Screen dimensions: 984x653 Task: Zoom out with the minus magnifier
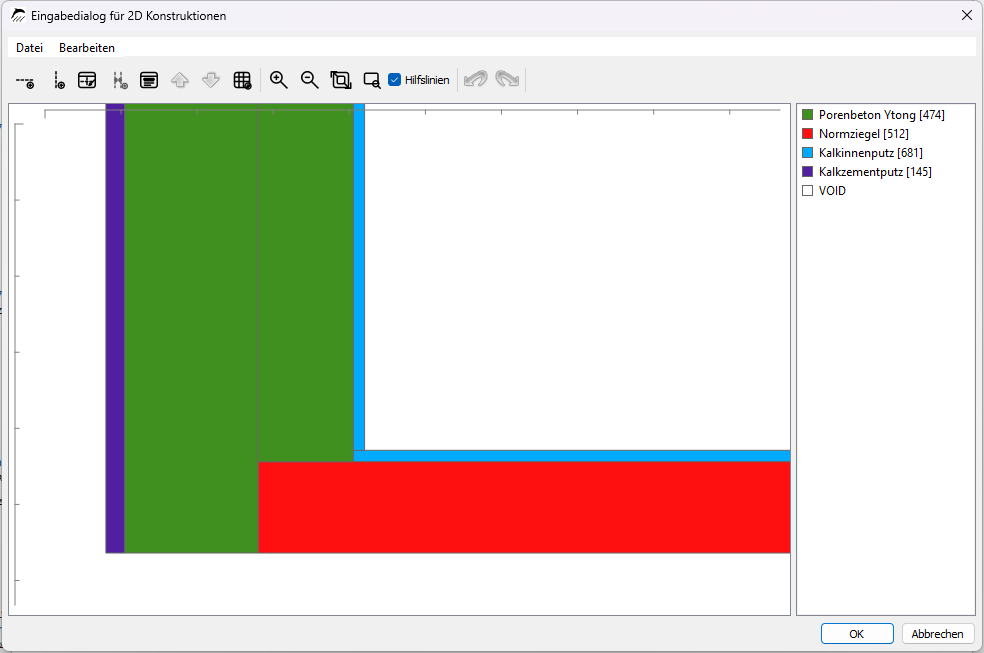point(309,80)
